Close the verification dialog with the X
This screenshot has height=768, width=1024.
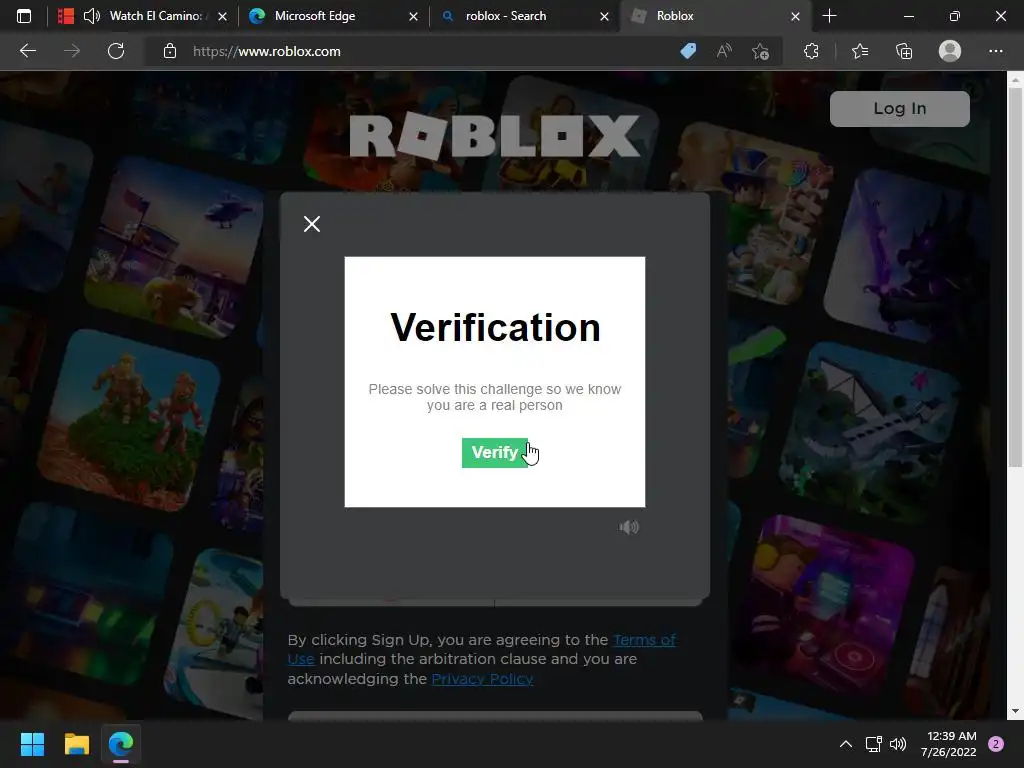[x=312, y=224]
